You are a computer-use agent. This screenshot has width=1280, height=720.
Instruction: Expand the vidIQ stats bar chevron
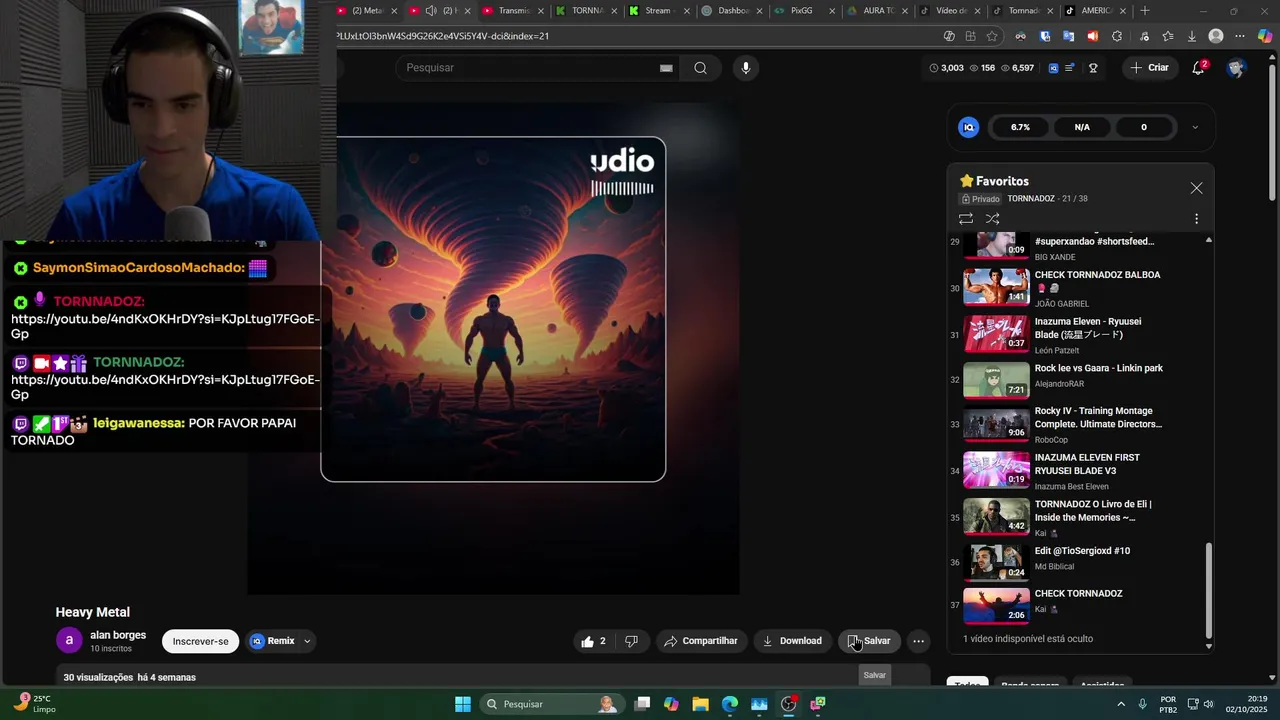click(1194, 127)
